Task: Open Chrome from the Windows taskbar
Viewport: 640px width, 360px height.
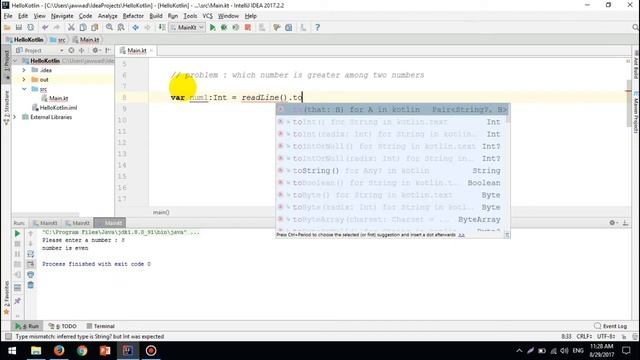Action: pyautogui.click(x=82, y=351)
